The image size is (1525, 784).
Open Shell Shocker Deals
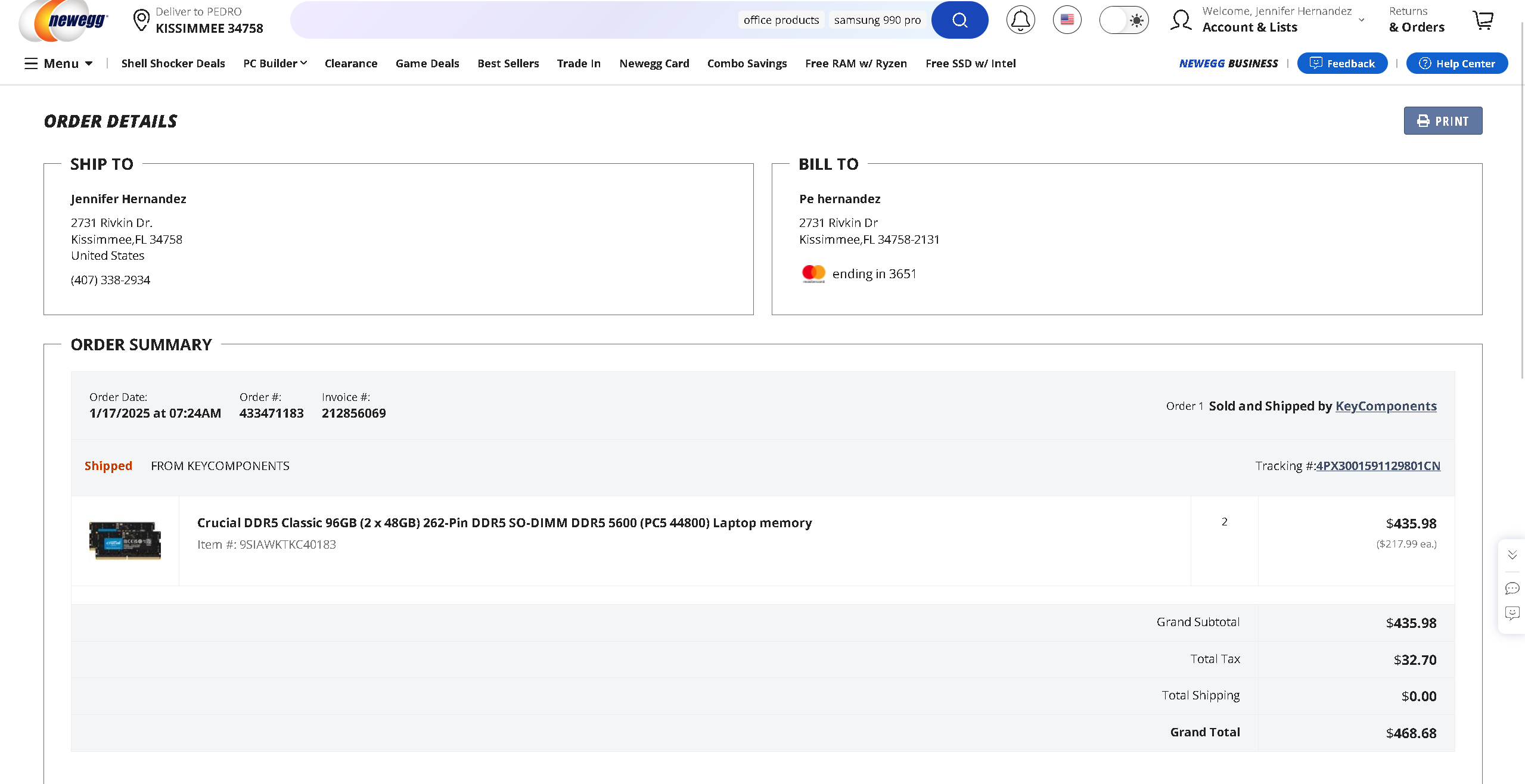[173, 63]
